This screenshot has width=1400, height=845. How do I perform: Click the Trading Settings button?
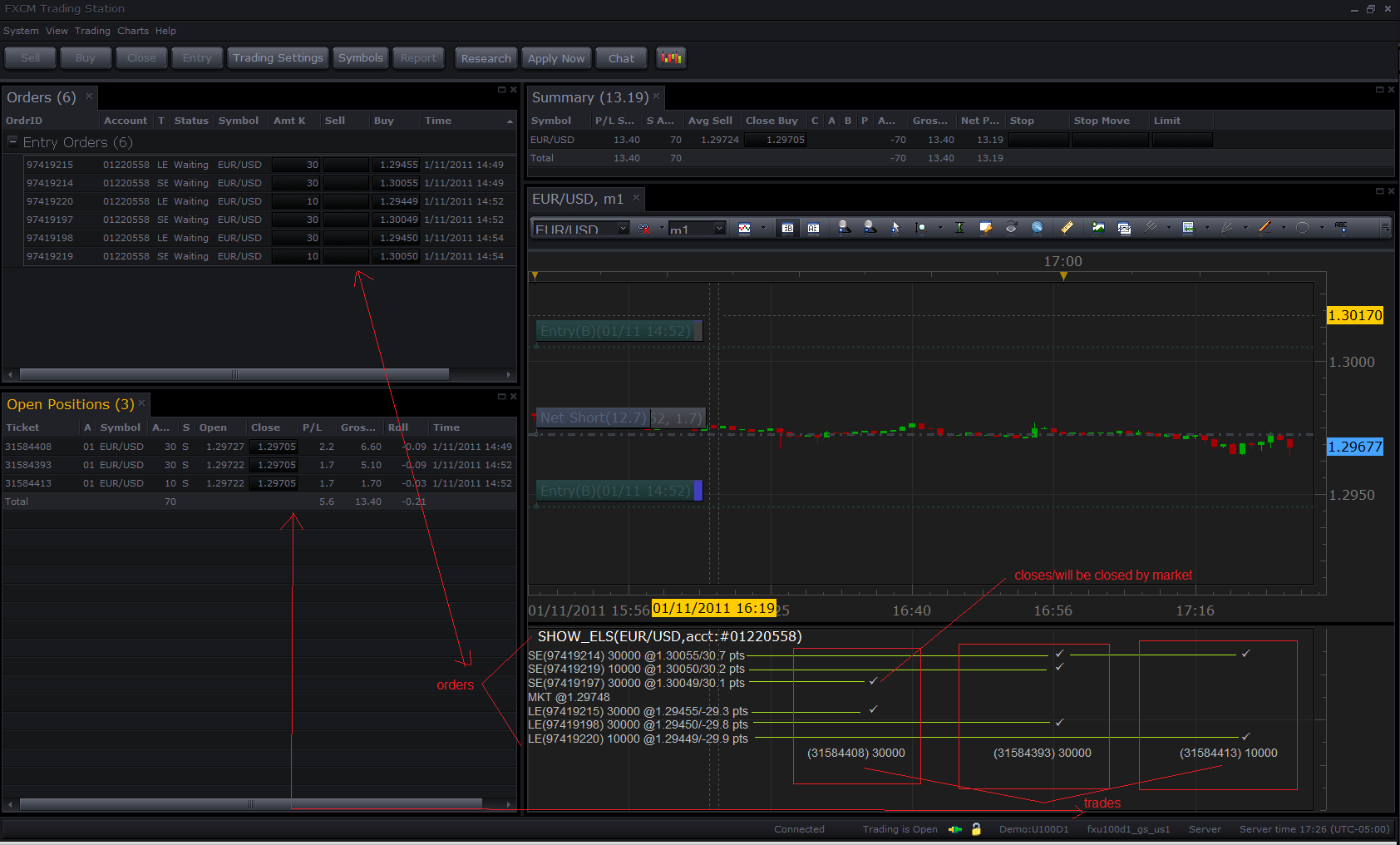pyautogui.click(x=278, y=58)
